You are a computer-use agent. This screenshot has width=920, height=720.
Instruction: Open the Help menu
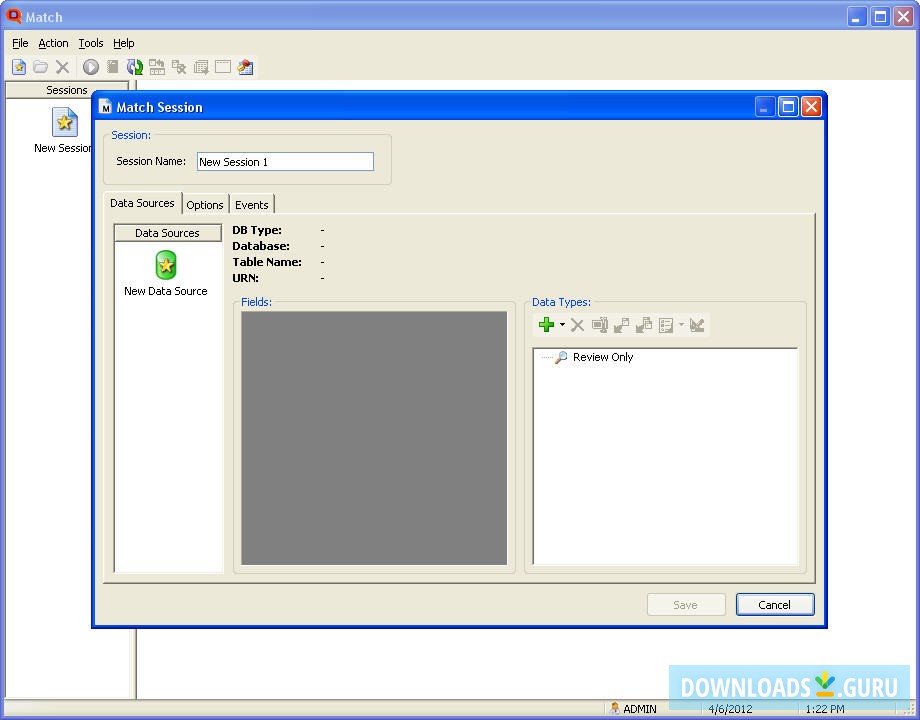pos(124,43)
